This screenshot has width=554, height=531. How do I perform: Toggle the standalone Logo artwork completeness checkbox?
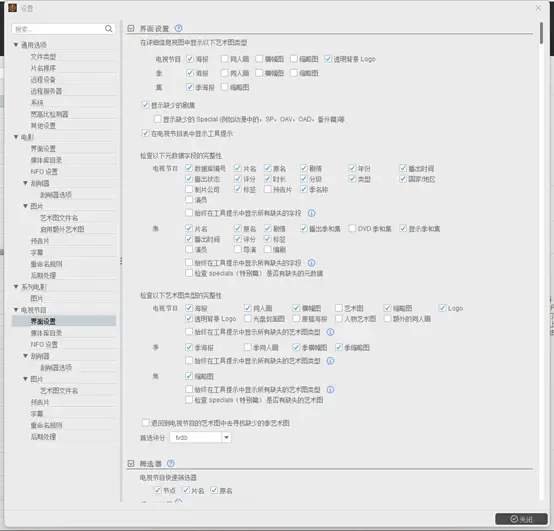tap(442, 308)
